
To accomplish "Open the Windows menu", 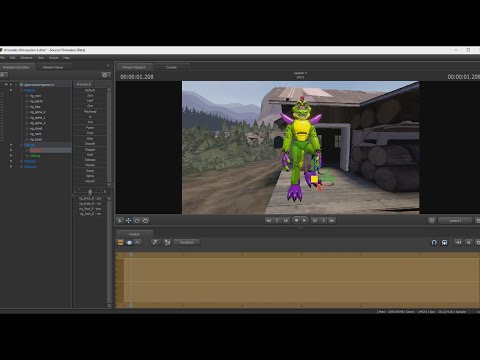I will tap(26, 58).
